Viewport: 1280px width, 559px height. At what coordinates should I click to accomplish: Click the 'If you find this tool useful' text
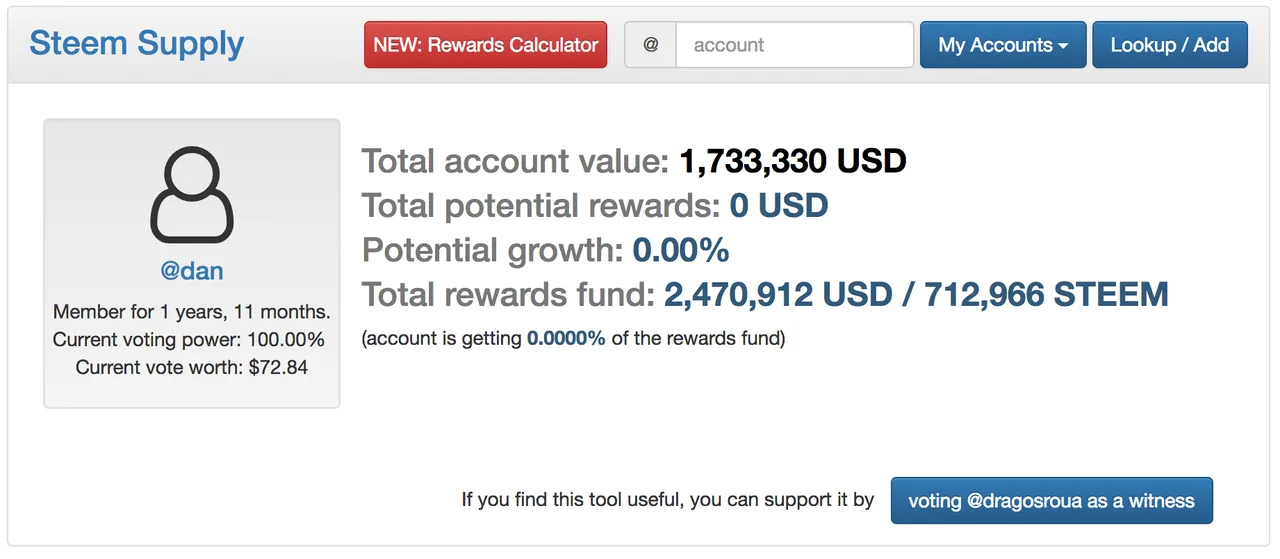[x=667, y=500]
